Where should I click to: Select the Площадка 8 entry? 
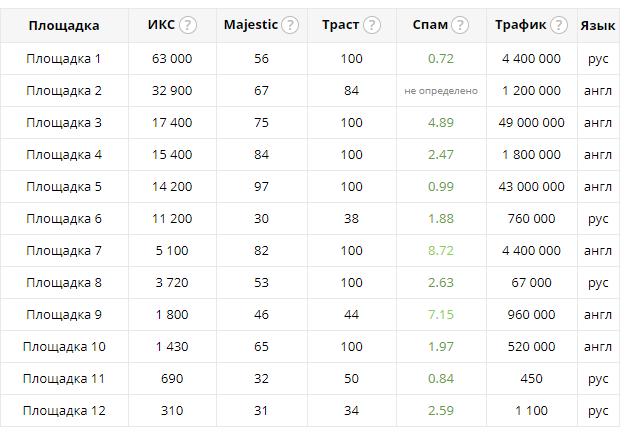click(64, 283)
